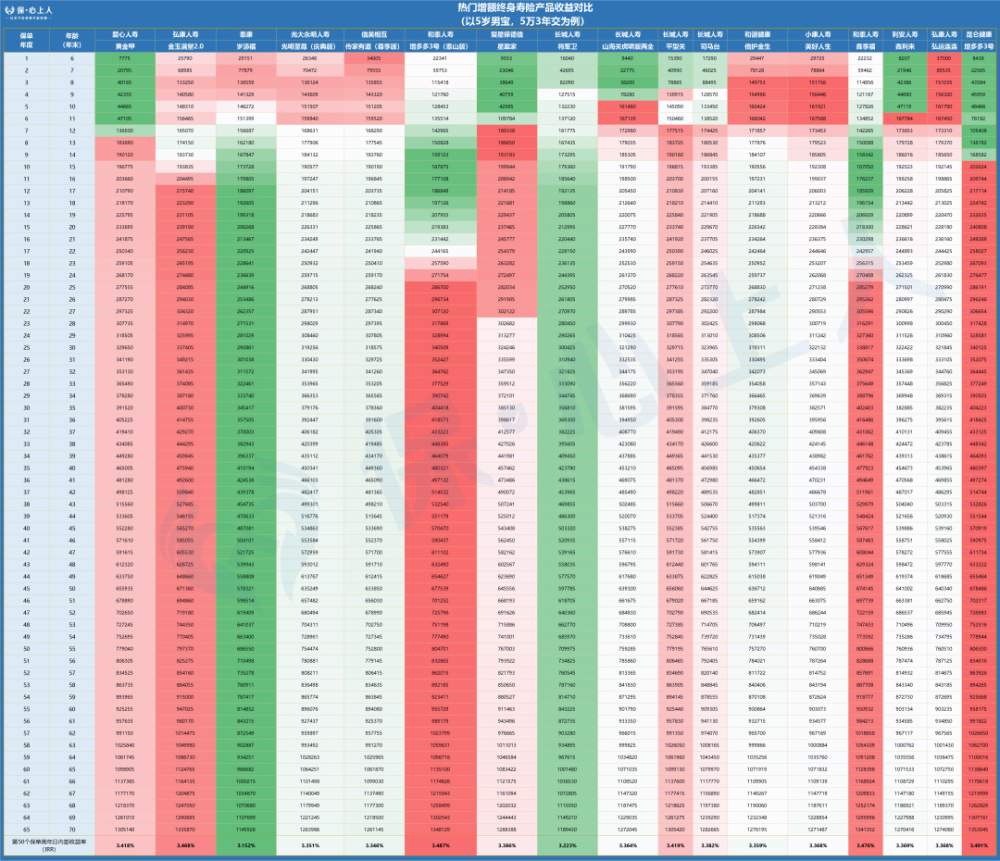Click the 泰康 company header

point(246,34)
